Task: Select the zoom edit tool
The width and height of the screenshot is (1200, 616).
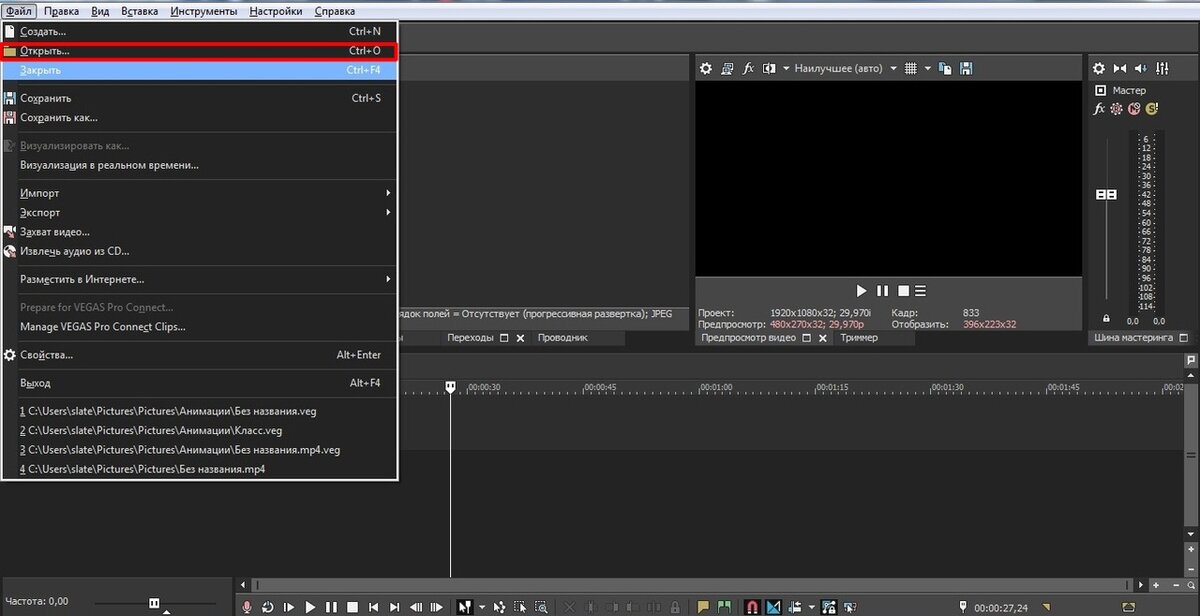Action: tap(541, 607)
